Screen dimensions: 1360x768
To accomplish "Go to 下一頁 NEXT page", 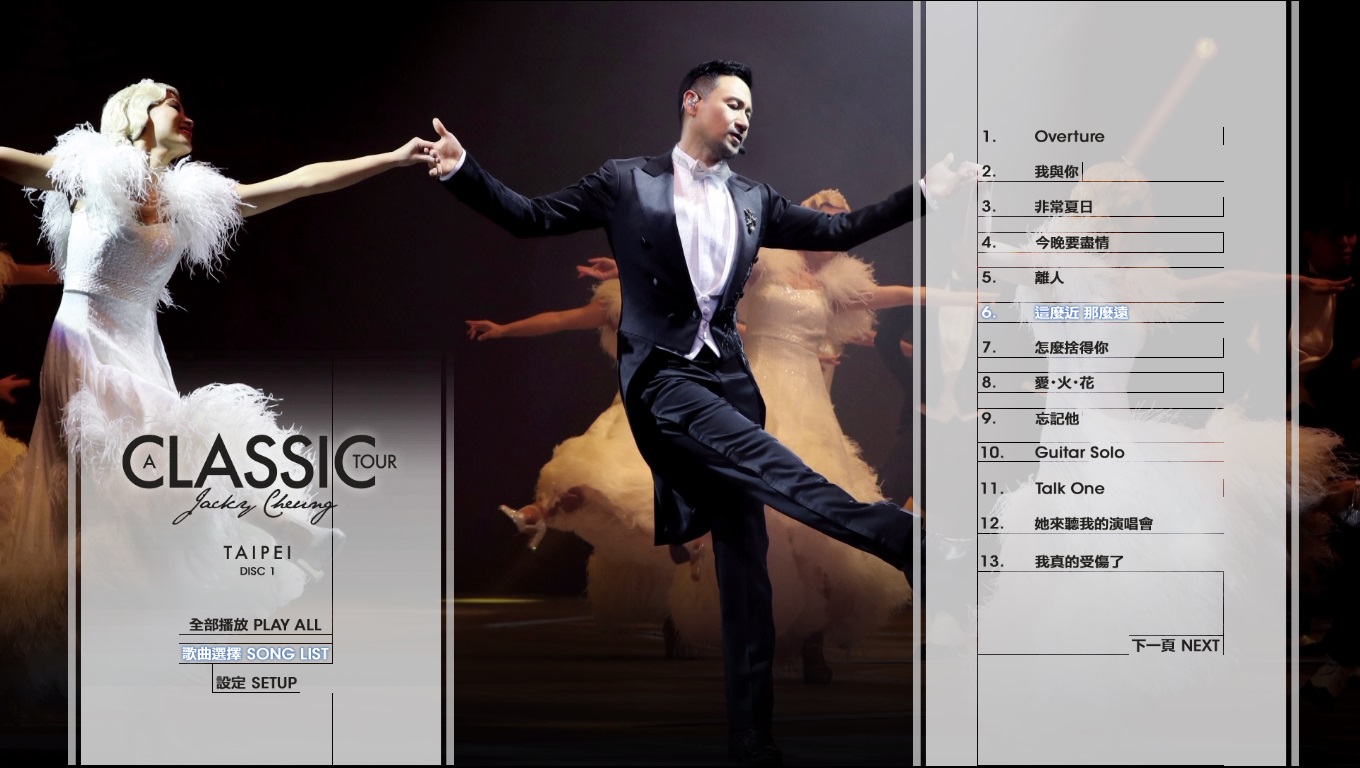I will pyautogui.click(x=1176, y=646).
